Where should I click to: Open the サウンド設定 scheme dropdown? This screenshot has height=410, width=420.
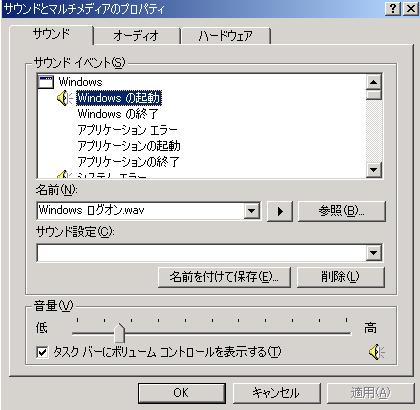(374, 253)
